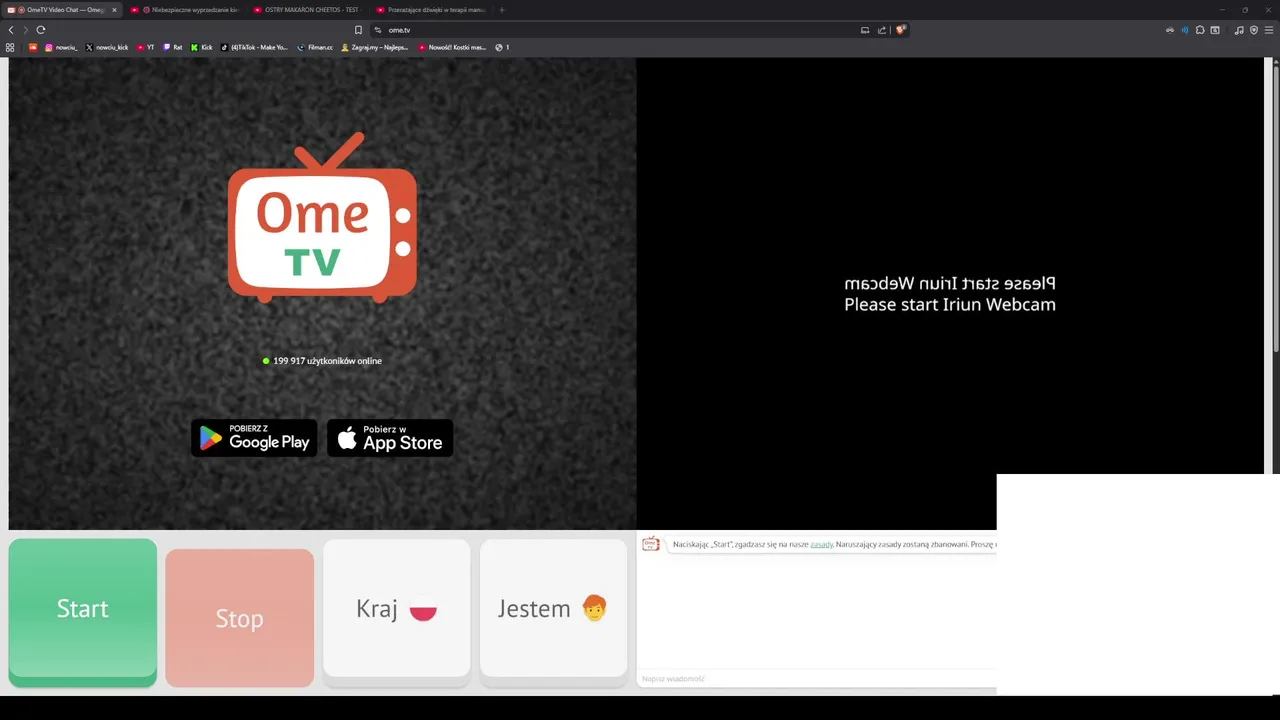Image resolution: width=1280 pixels, height=720 pixels.
Task: Open the extensions puzzle icon
Action: [x=1200, y=30]
